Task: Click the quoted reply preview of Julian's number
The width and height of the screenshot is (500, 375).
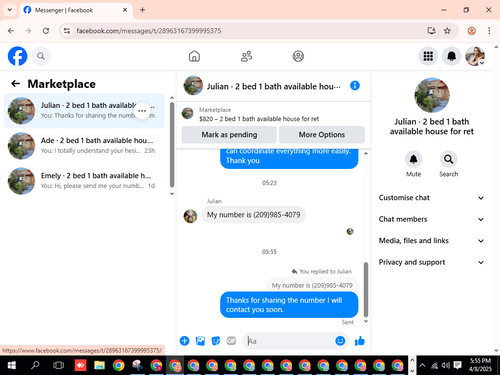Action: tap(312, 285)
